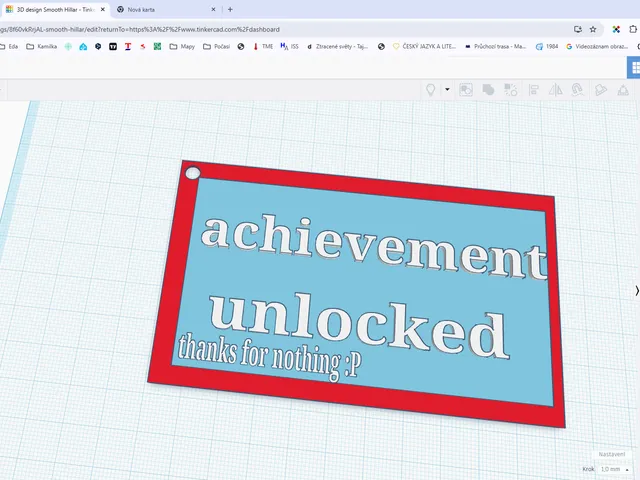640x480 pixels.
Task: Open the globe bookmark before ČESKÝ JAZYK
Action: [x=381, y=47]
